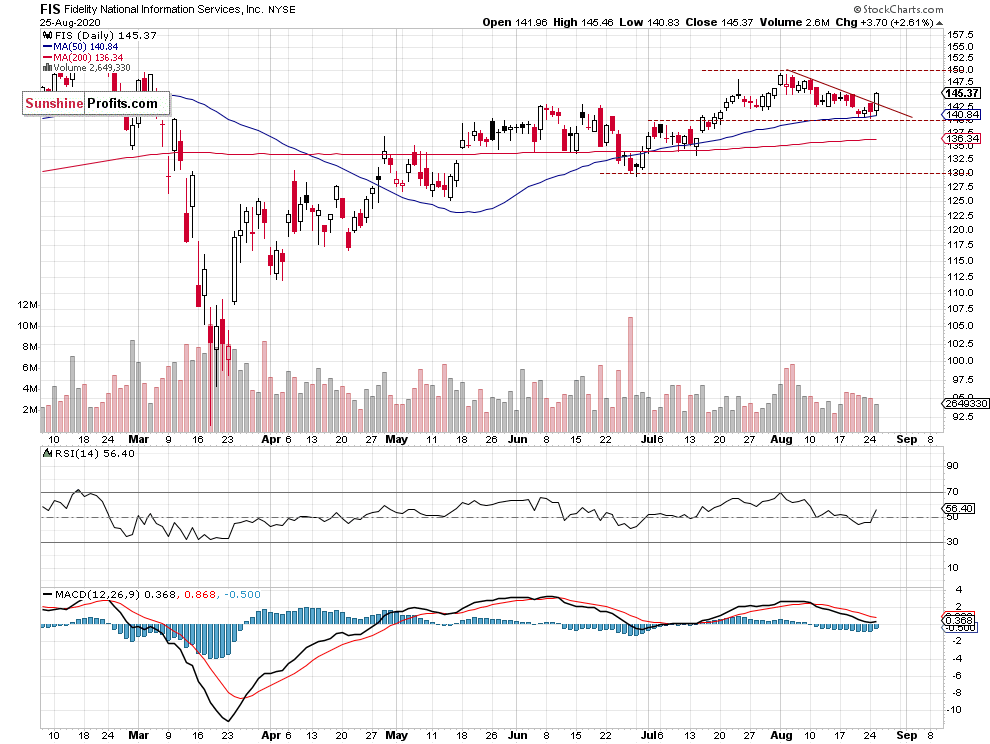Click the SunshineProfits.com logo

(x=95, y=103)
